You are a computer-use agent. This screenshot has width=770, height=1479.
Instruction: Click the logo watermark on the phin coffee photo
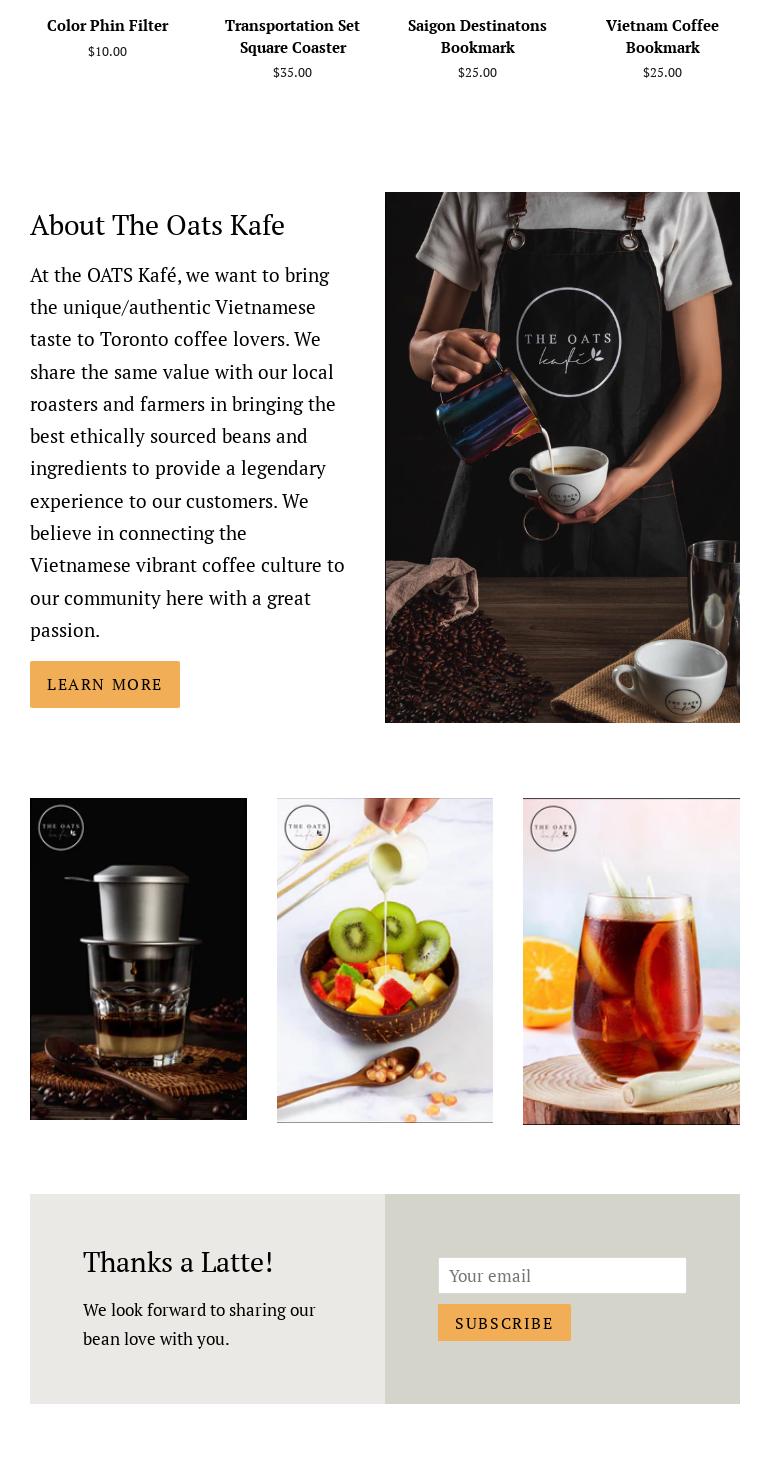tap(61, 828)
